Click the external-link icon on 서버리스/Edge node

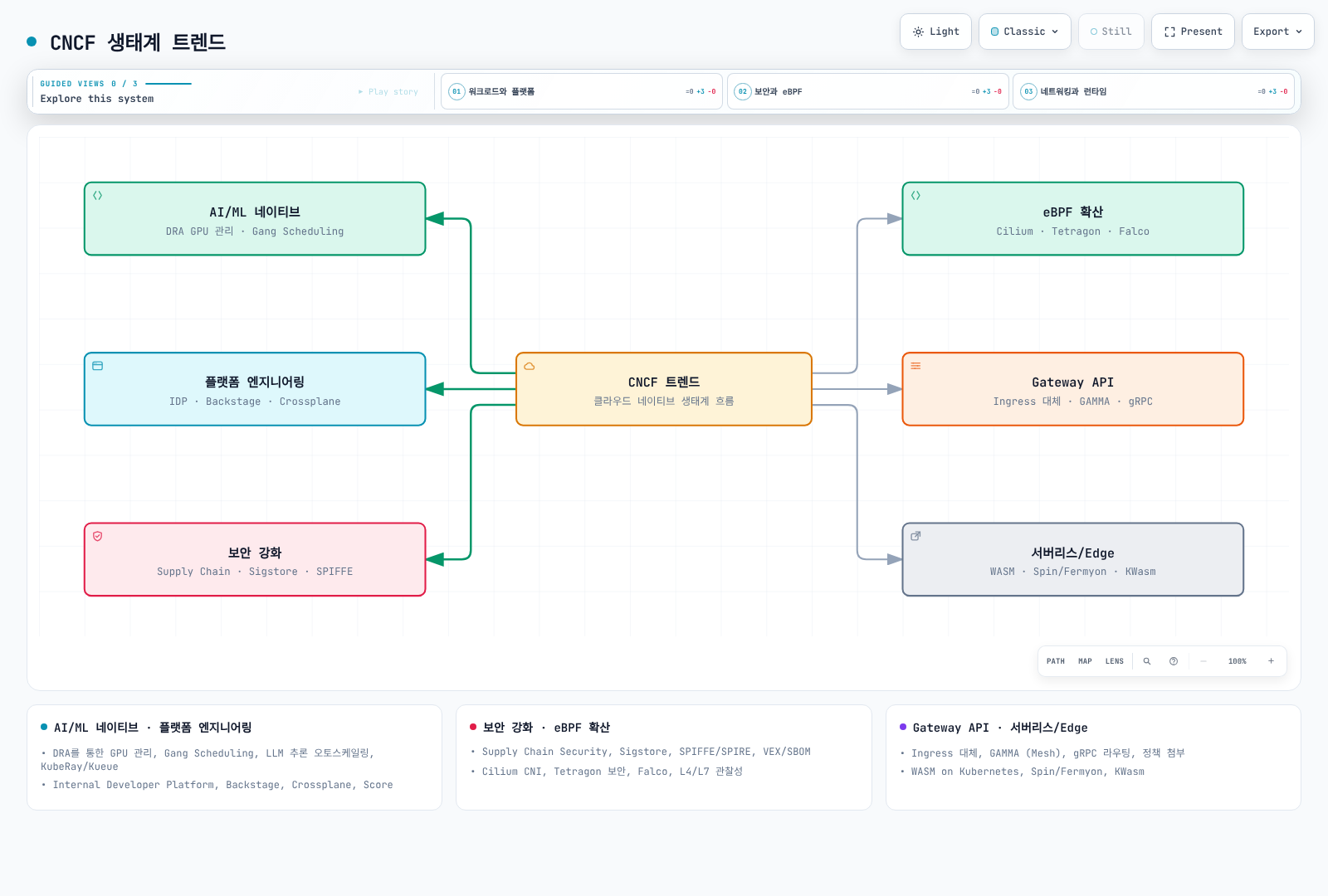[916, 536]
